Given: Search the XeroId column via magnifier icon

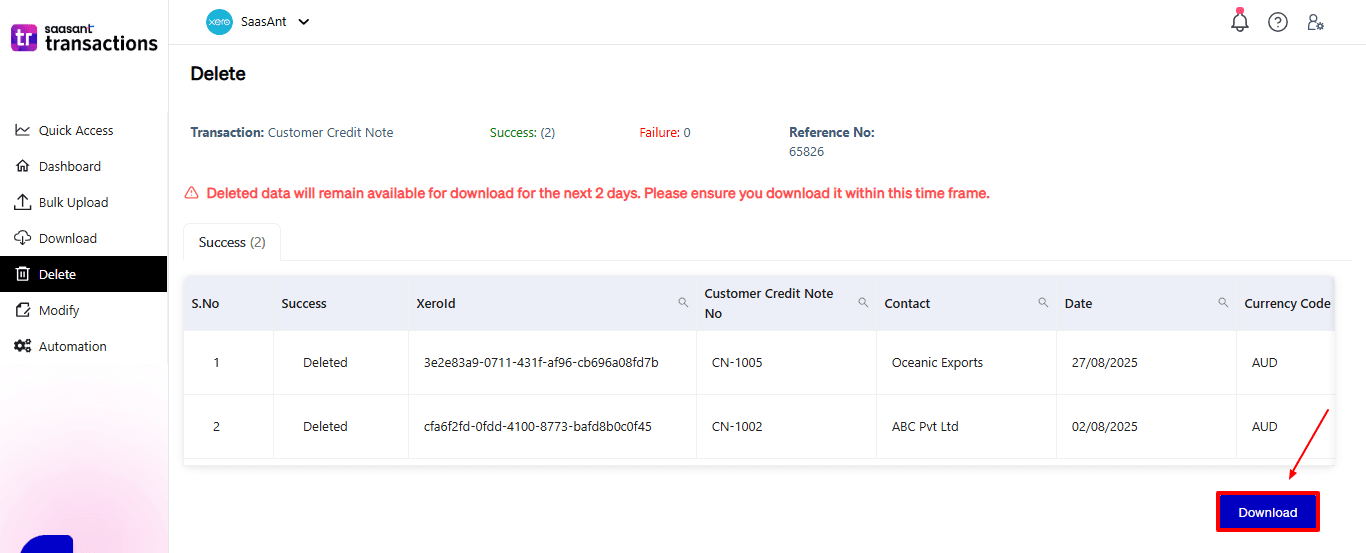Looking at the screenshot, I should tap(683, 302).
